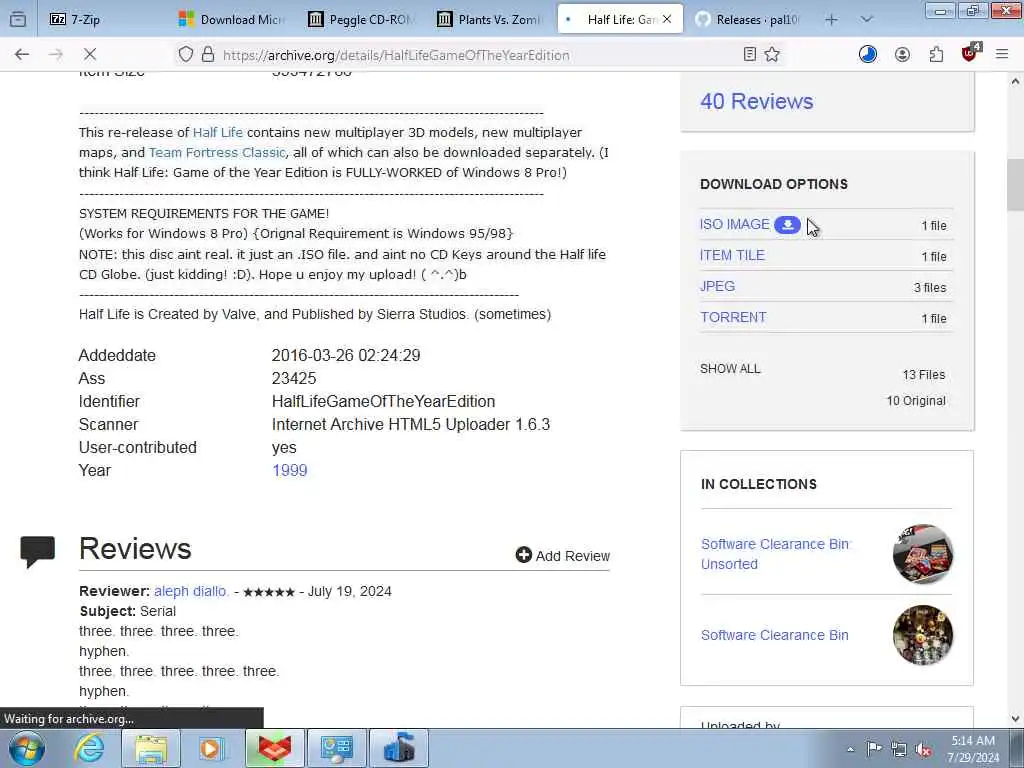Go back to the previous page
The image size is (1024, 768).
[22, 55]
